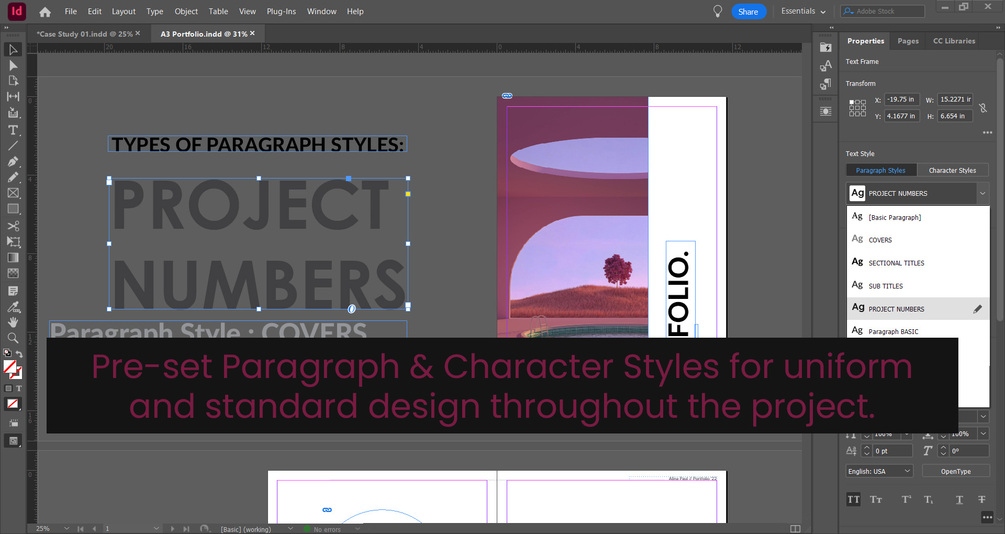Viewport: 1005px width, 534px height.
Task: Select the Note tool
Action: click(13, 291)
